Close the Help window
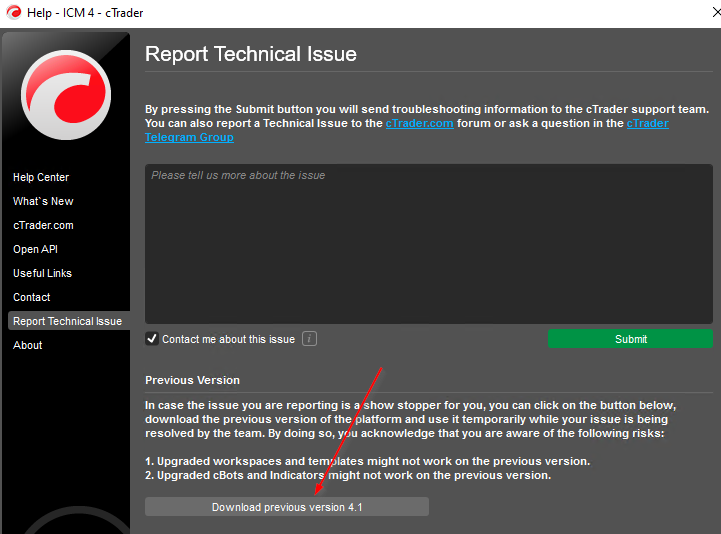 [x=715, y=12]
